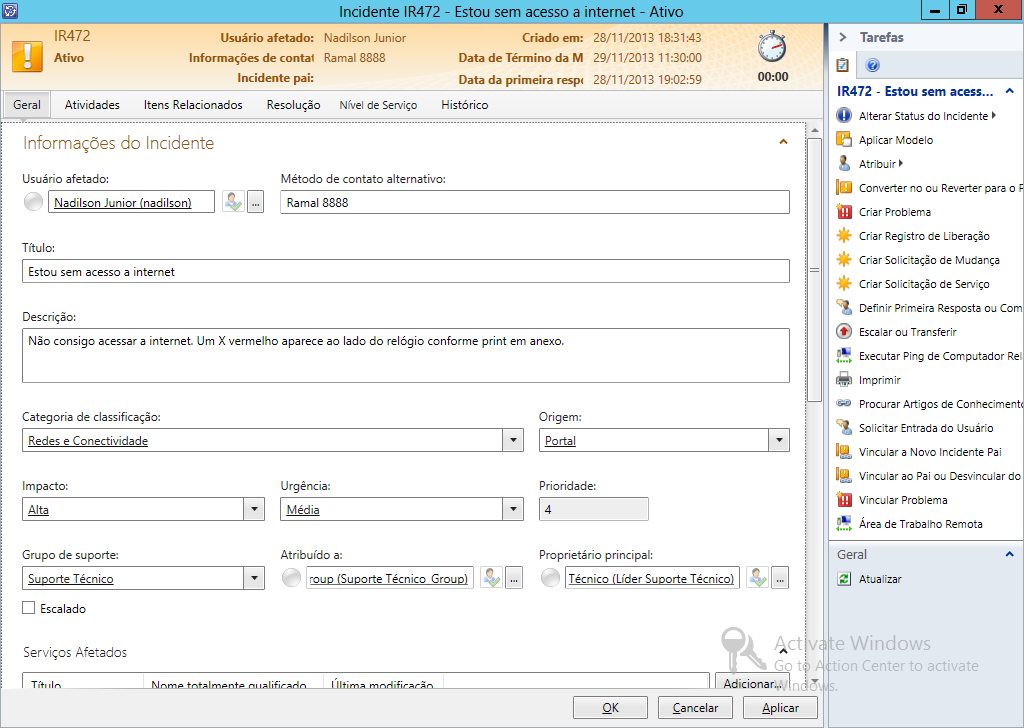The image size is (1024, 728).
Task: Open the Impacto dropdown
Action: pyautogui.click(x=254, y=509)
